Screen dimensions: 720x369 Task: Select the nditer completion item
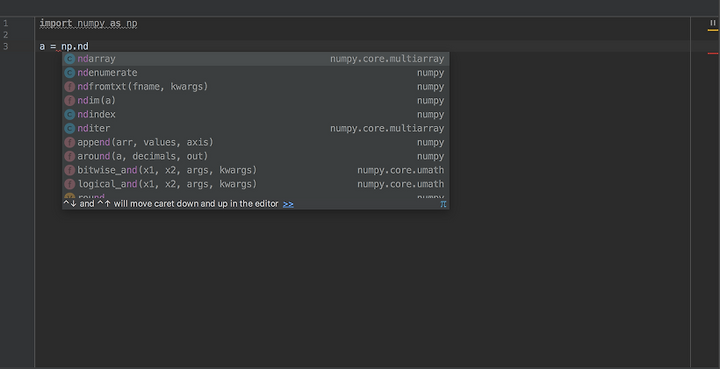tap(256, 128)
